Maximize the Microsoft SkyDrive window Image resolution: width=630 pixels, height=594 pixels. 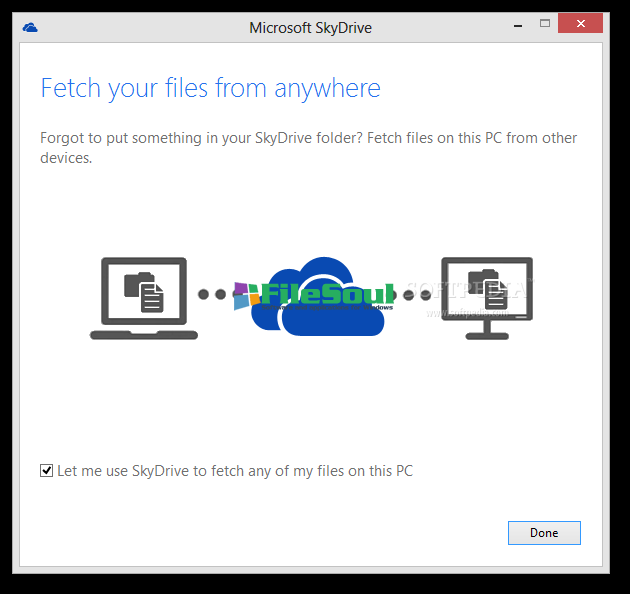coord(545,24)
